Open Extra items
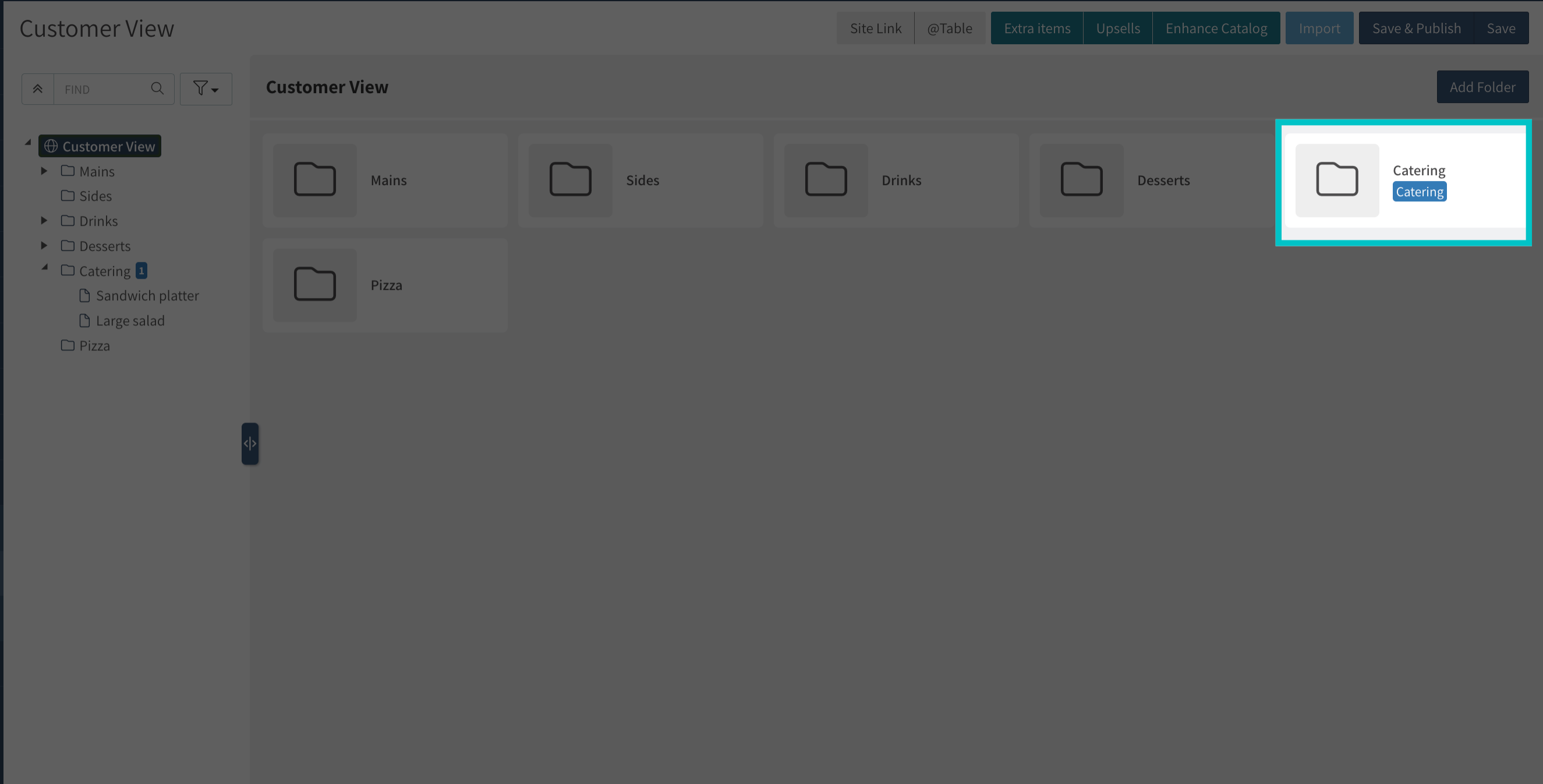Screen dimensions: 1543x784 coord(1037,28)
